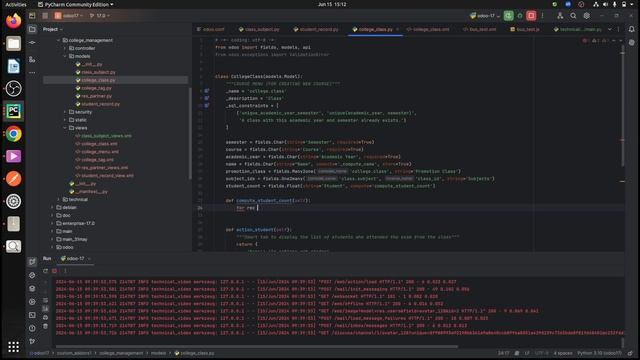640x360 pixels.
Task: Open the Git tool window icon
Action: tap(32, 341)
